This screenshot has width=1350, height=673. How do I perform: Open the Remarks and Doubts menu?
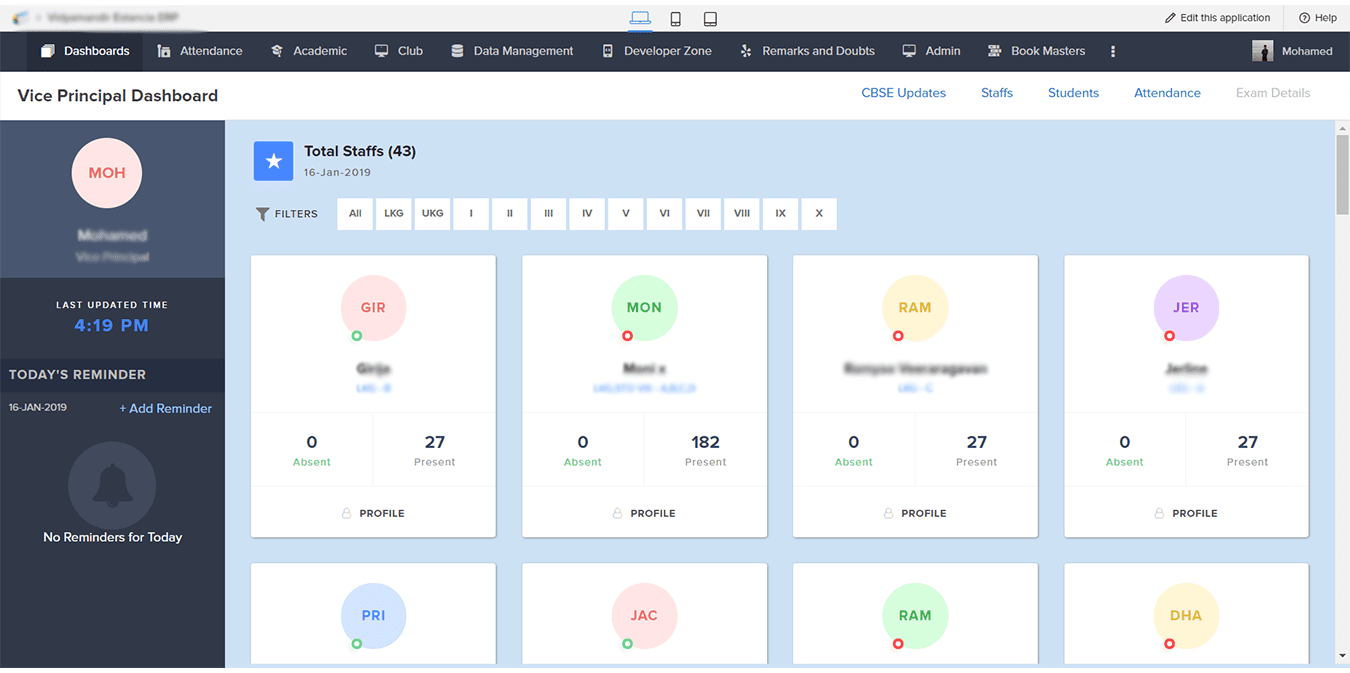tap(807, 51)
